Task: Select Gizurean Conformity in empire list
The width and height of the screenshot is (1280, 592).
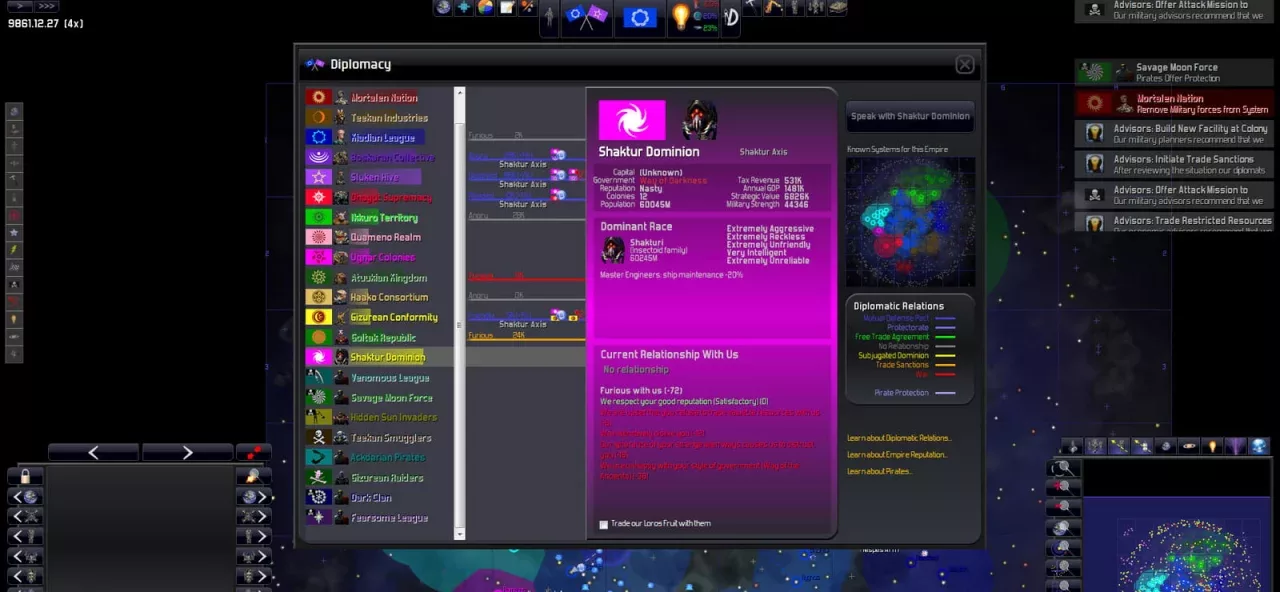Action: 379,317
